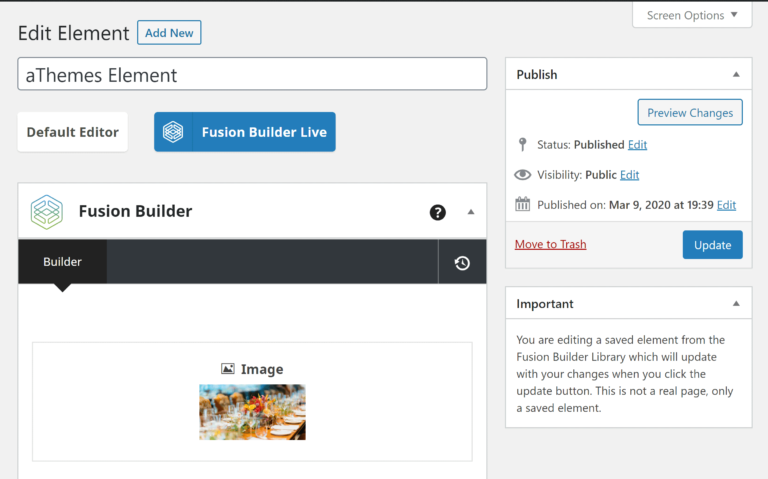
Task: Click the Image element picture icon
Action: point(228,369)
